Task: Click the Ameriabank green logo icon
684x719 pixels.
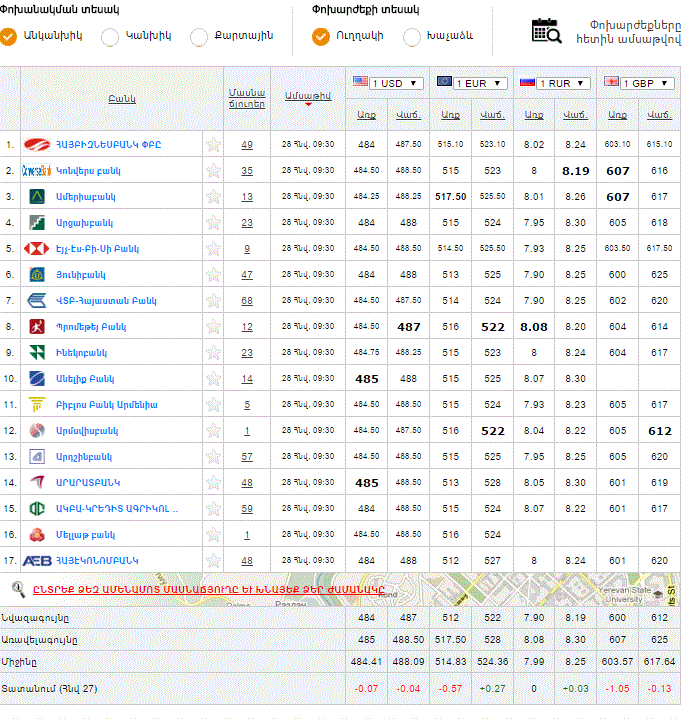Action: (37, 196)
